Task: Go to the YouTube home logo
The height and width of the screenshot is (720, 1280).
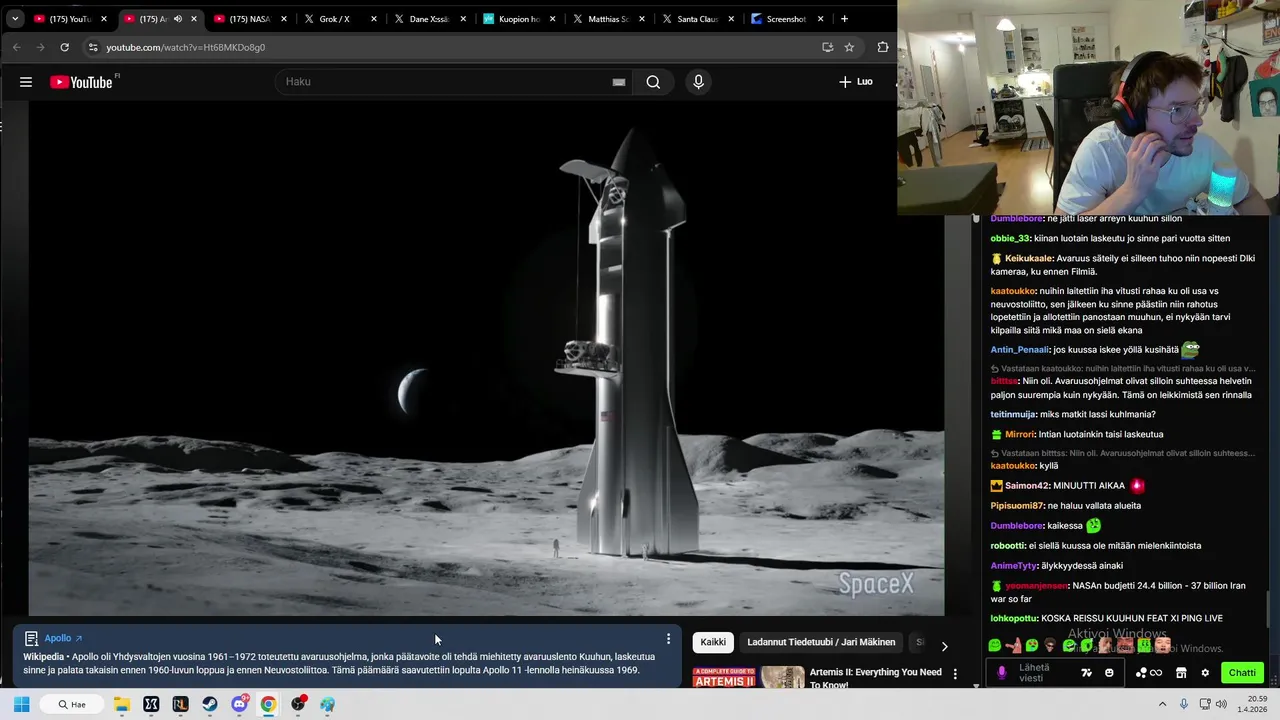Action: [82, 82]
